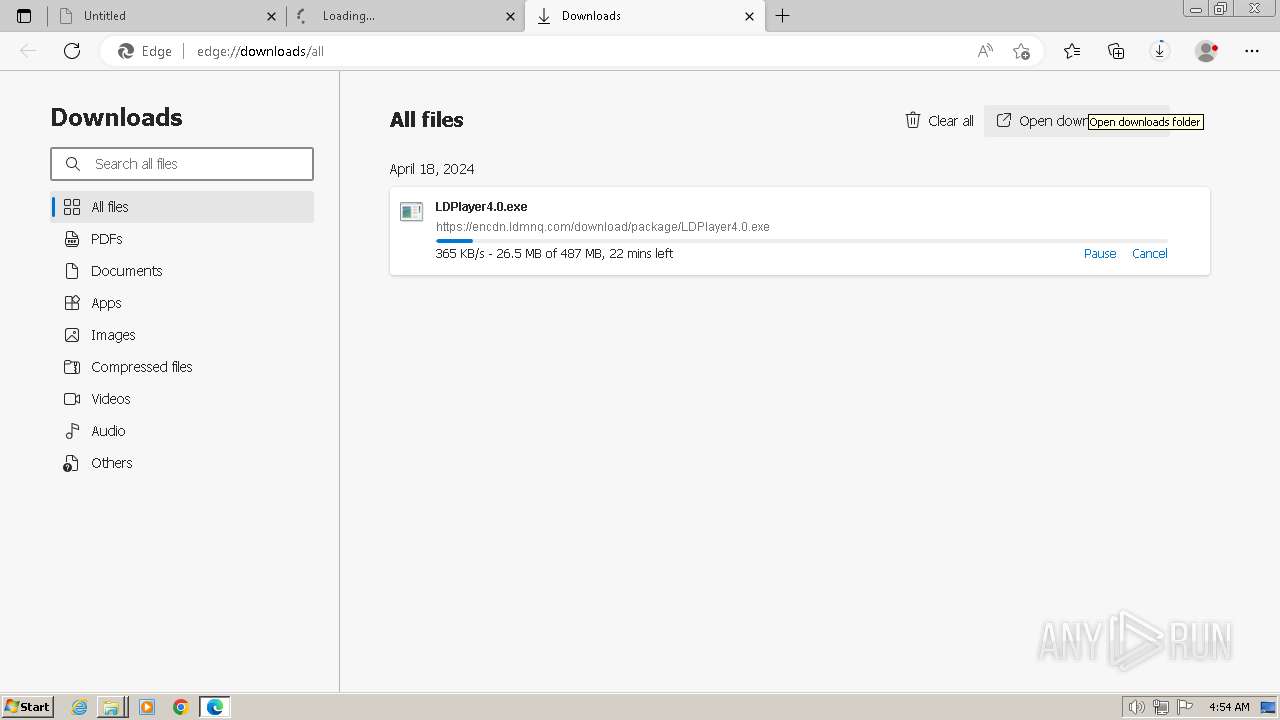Click the volume speaker tray icon
Viewport: 1280px width, 720px height.
(1136, 707)
